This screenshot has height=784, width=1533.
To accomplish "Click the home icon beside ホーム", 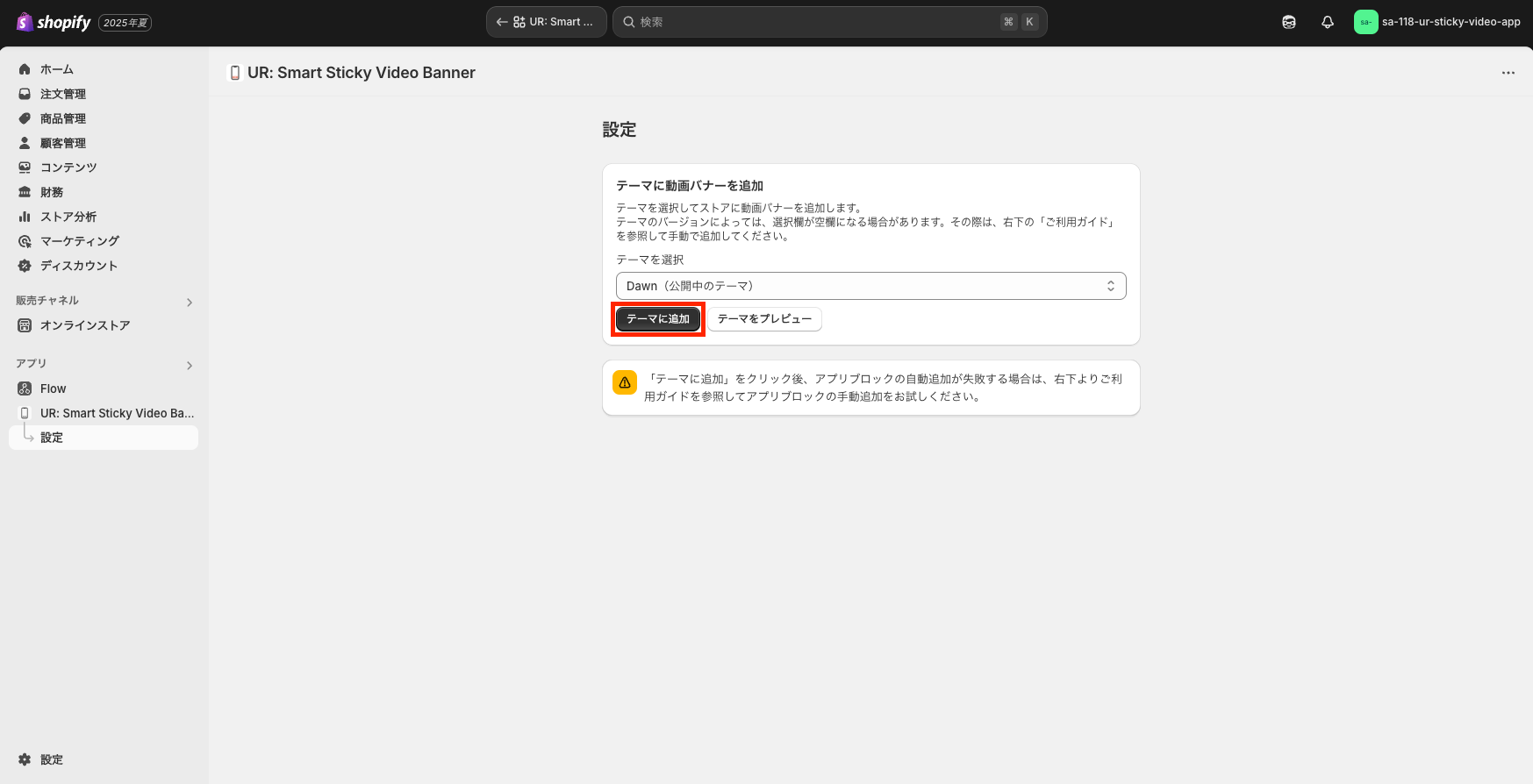I will [x=25, y=69].
